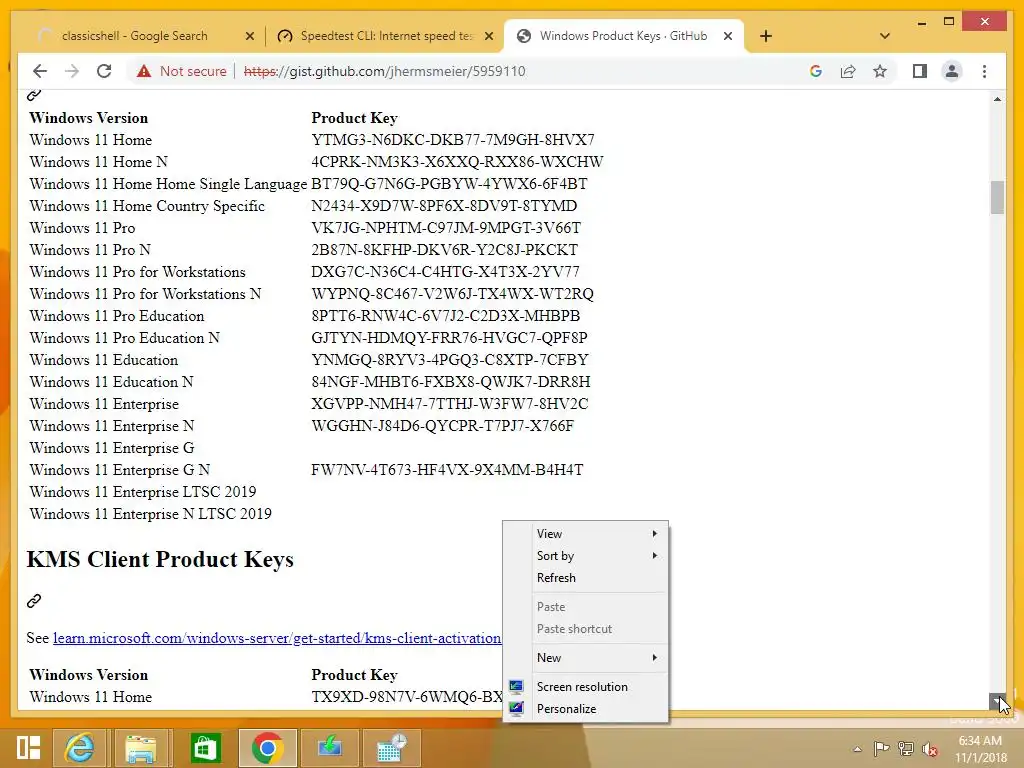Open the calendar utility taskbar icon
This screenshot has height=768, width=1024.
click(391, 748)
